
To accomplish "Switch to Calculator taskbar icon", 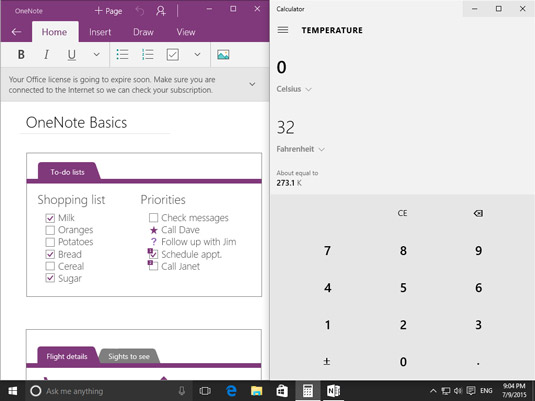I will tap(307, 391).
